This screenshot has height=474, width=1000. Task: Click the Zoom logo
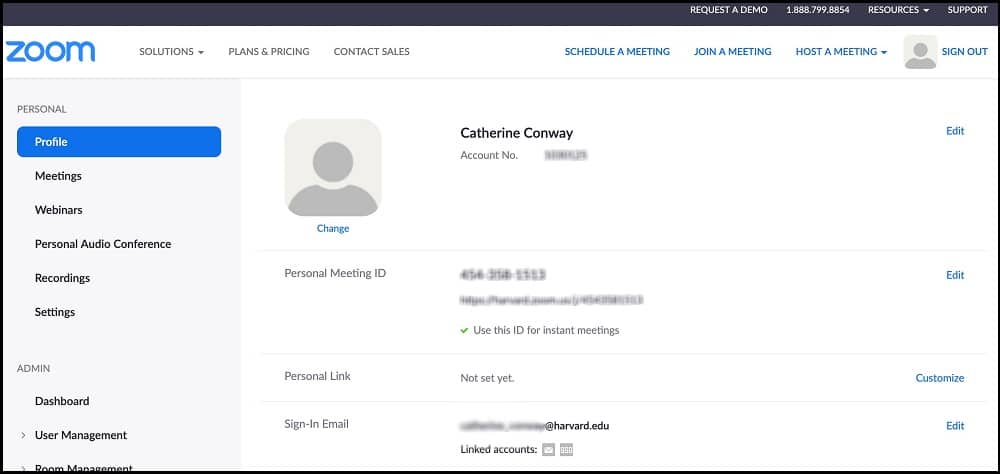[50, 52]
